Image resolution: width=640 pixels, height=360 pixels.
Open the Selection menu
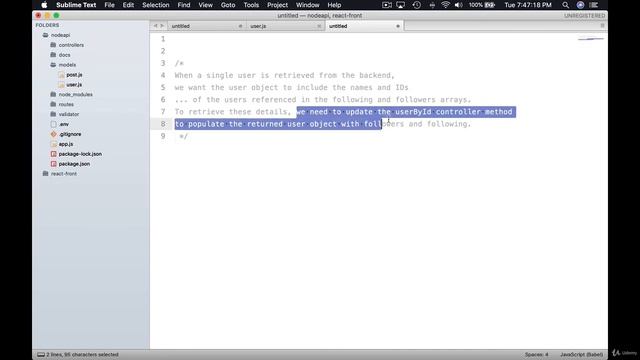pos(156,5)
